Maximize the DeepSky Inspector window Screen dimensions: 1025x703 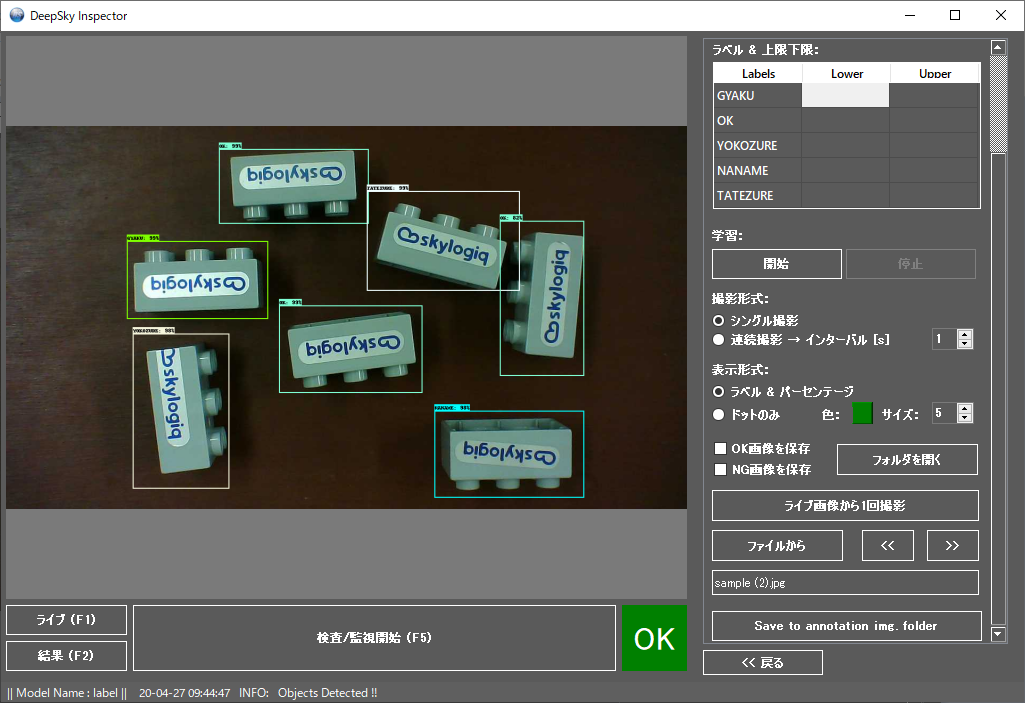pos(955,15)
